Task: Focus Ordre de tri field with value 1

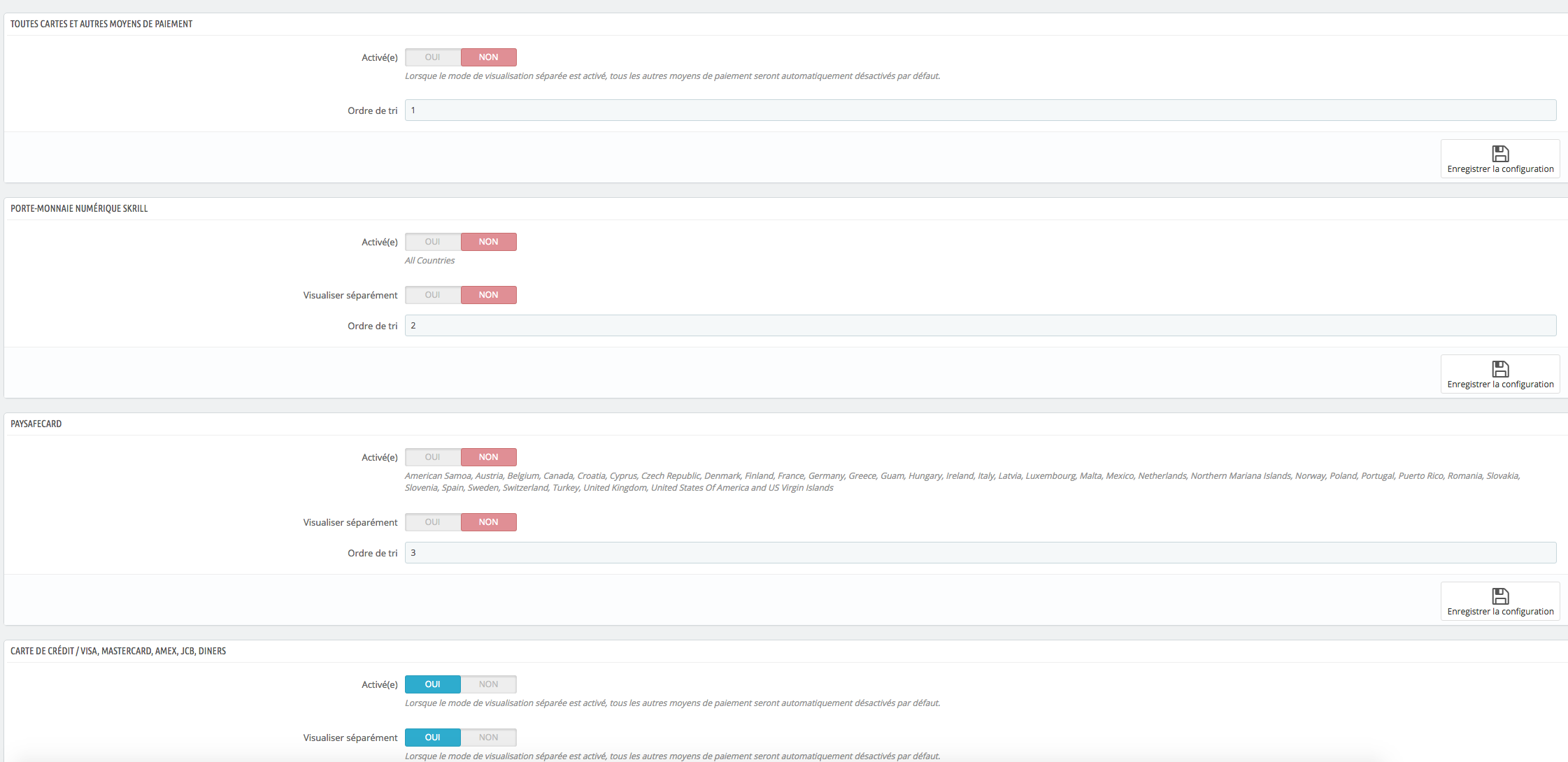Action: pyautogui.click(x=980, y=110)
